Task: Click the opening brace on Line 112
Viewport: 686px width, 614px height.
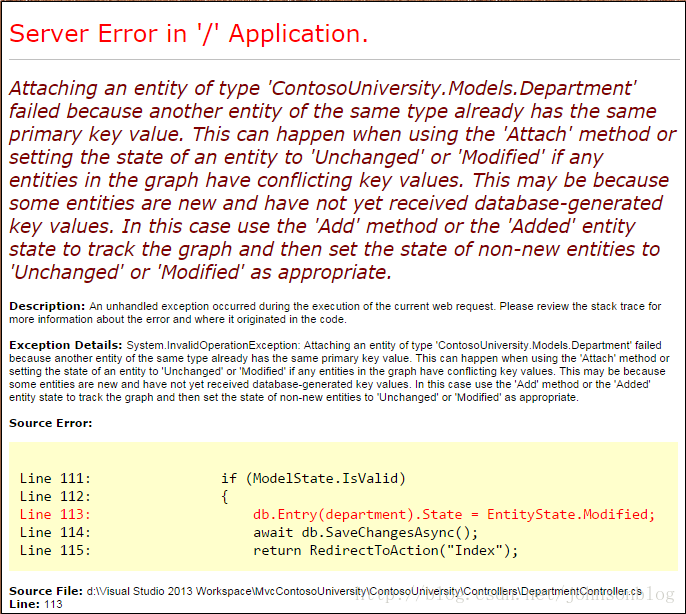Action: (x=225, y=497)
